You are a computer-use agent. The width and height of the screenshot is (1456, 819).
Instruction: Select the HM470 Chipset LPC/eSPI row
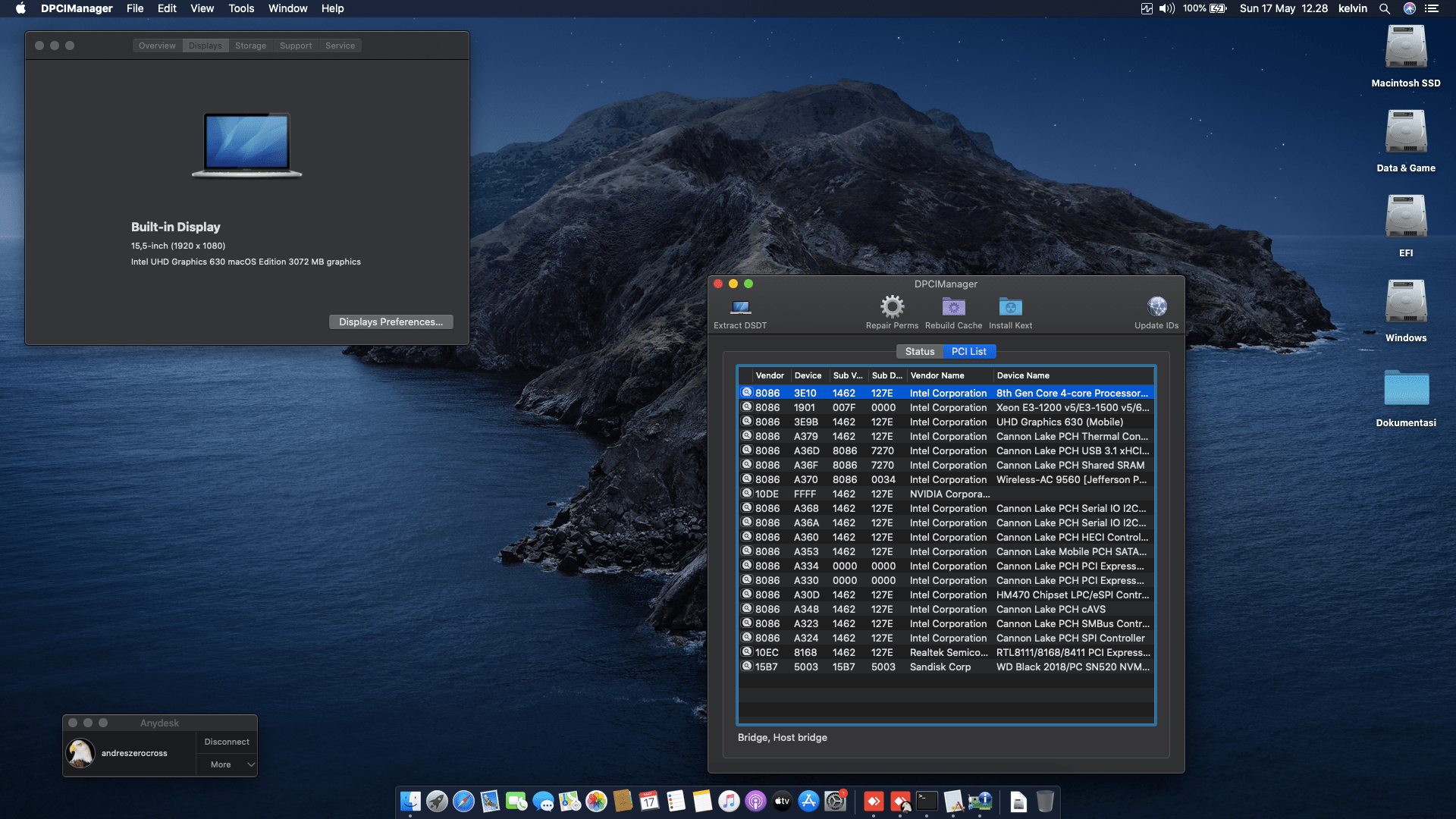click(946, 595)
